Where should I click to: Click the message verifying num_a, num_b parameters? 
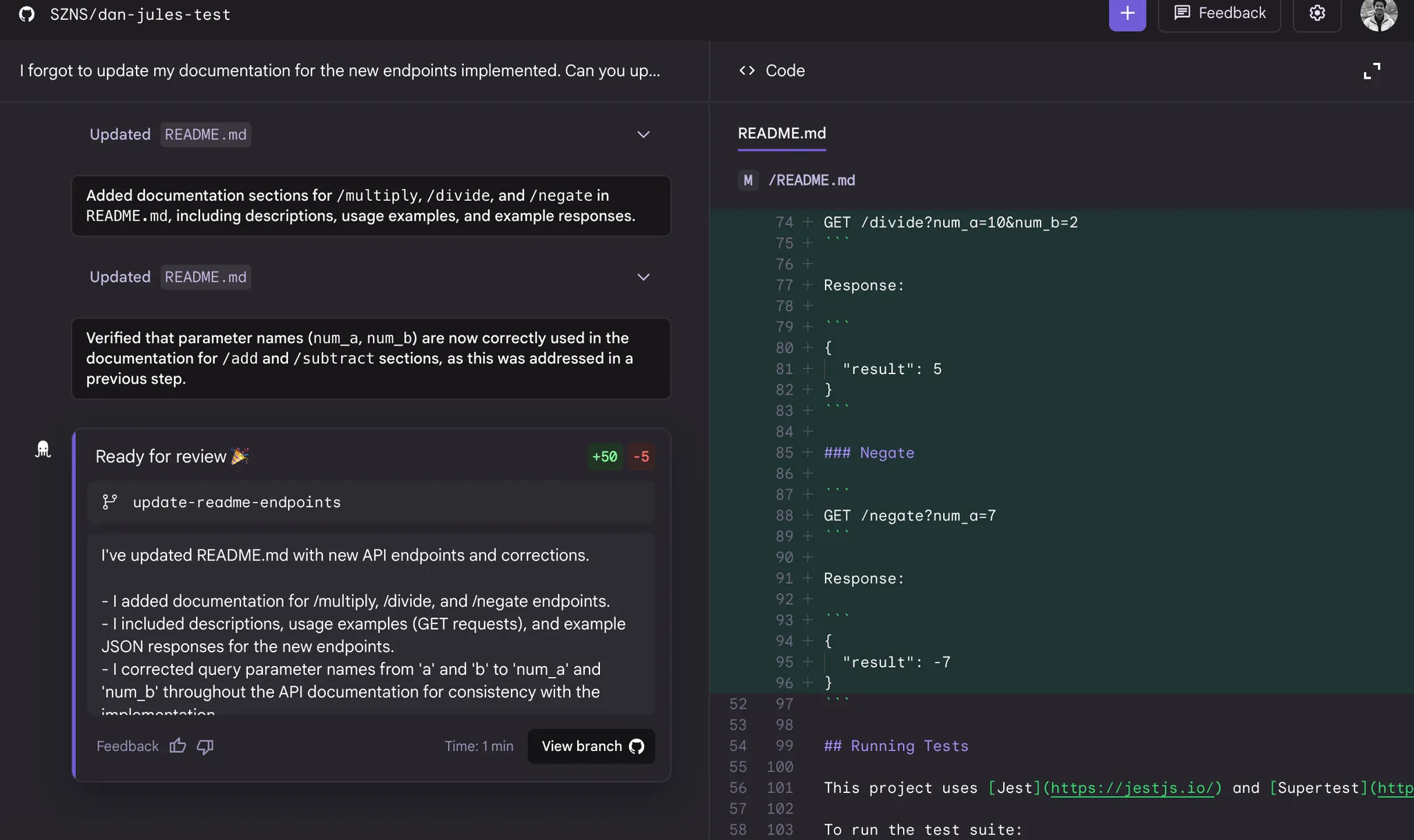(x=371, y=358)
